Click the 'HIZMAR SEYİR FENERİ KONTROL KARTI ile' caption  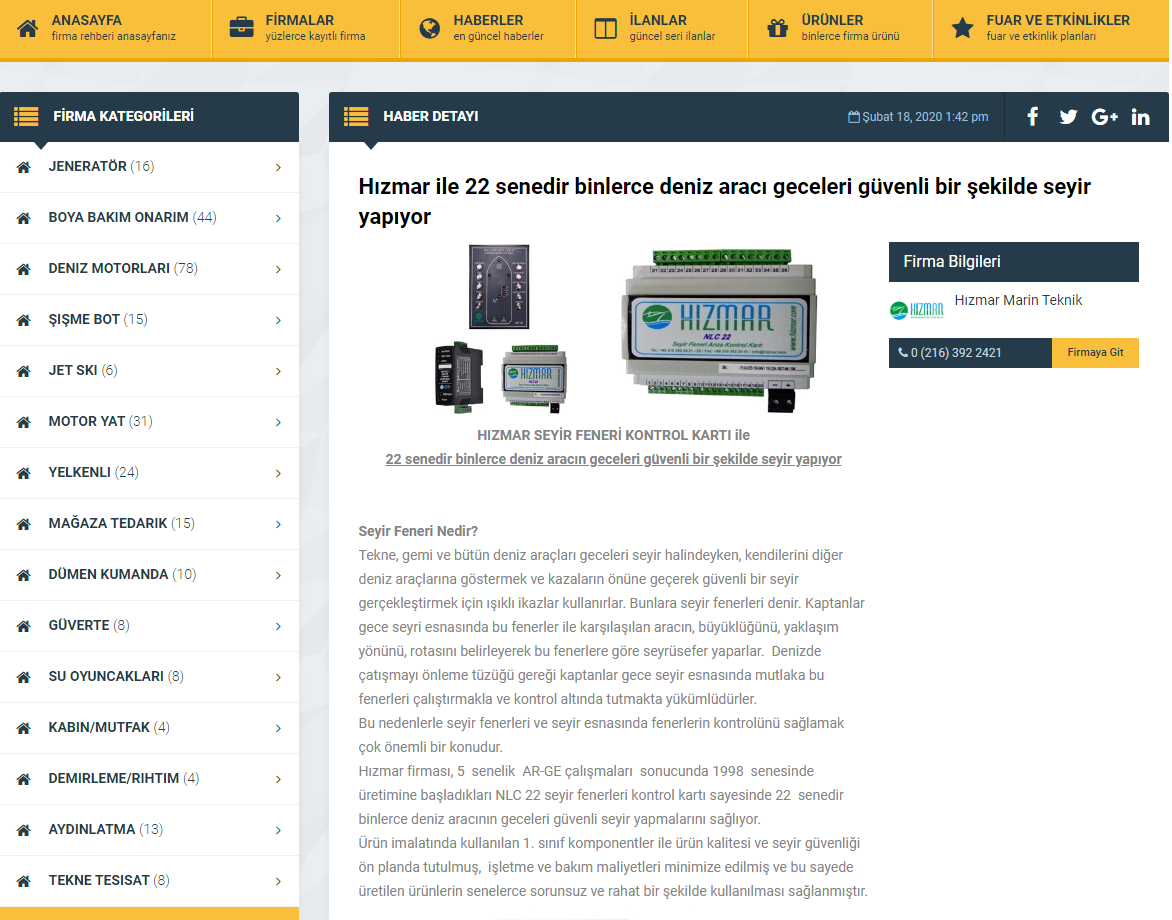point(613,435)
